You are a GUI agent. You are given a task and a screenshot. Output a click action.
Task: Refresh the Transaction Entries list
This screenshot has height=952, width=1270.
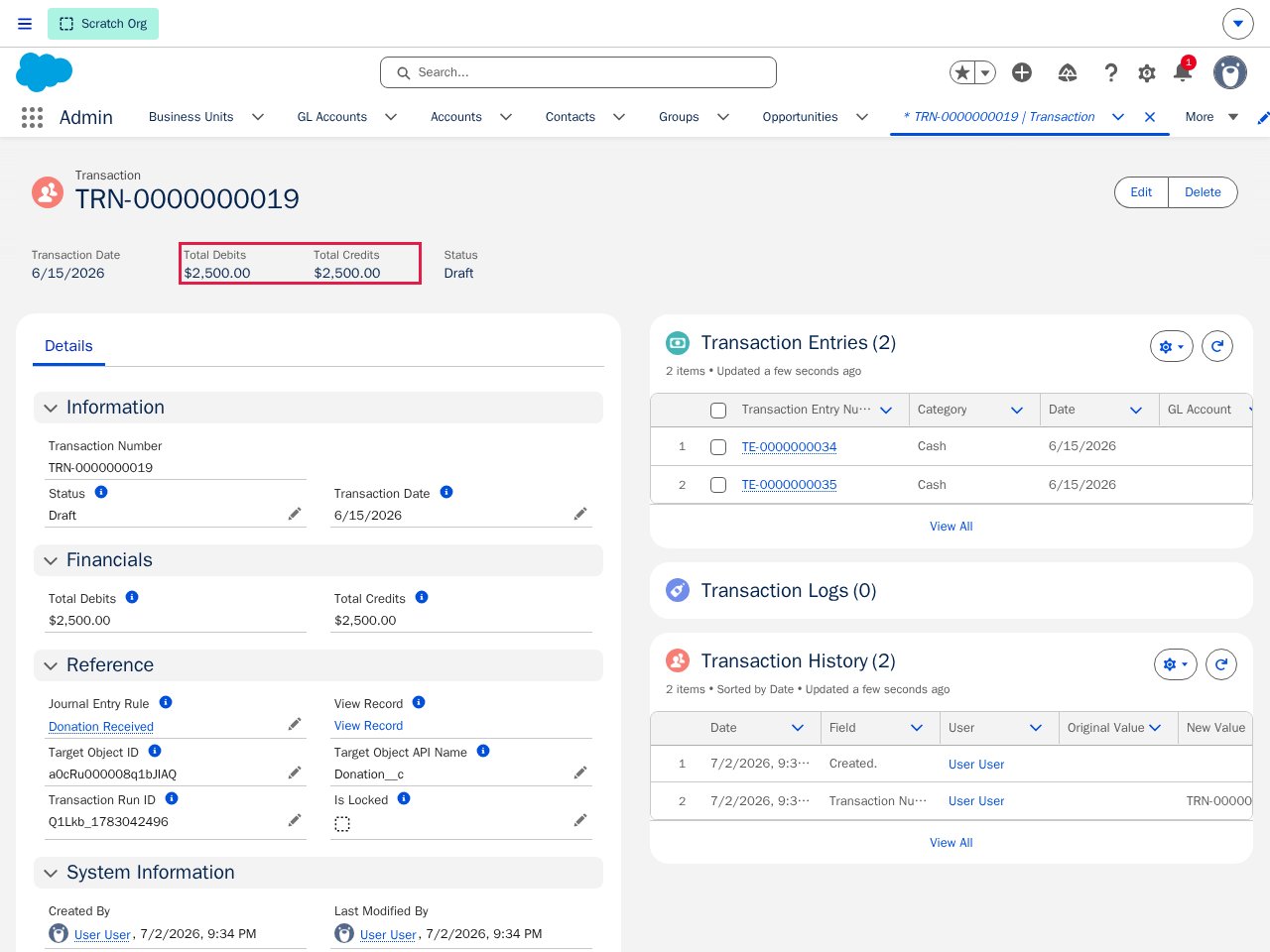(1217, 346)
